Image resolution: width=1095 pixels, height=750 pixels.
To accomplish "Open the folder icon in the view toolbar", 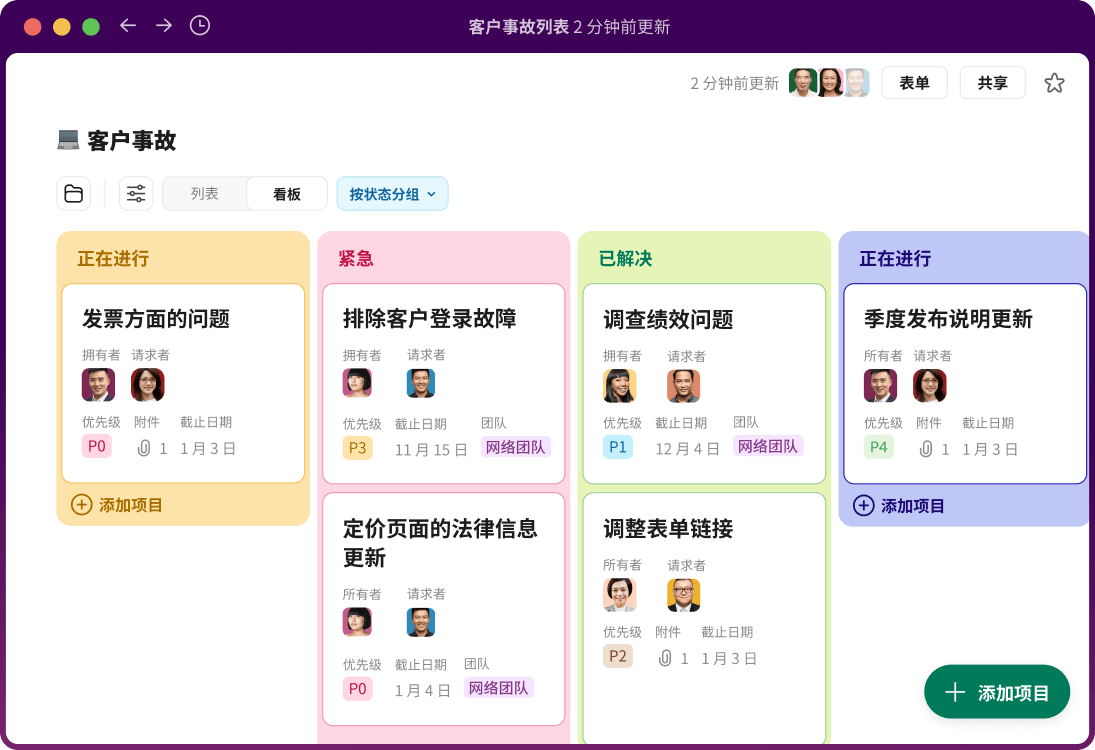I will [x=73, y=193].
